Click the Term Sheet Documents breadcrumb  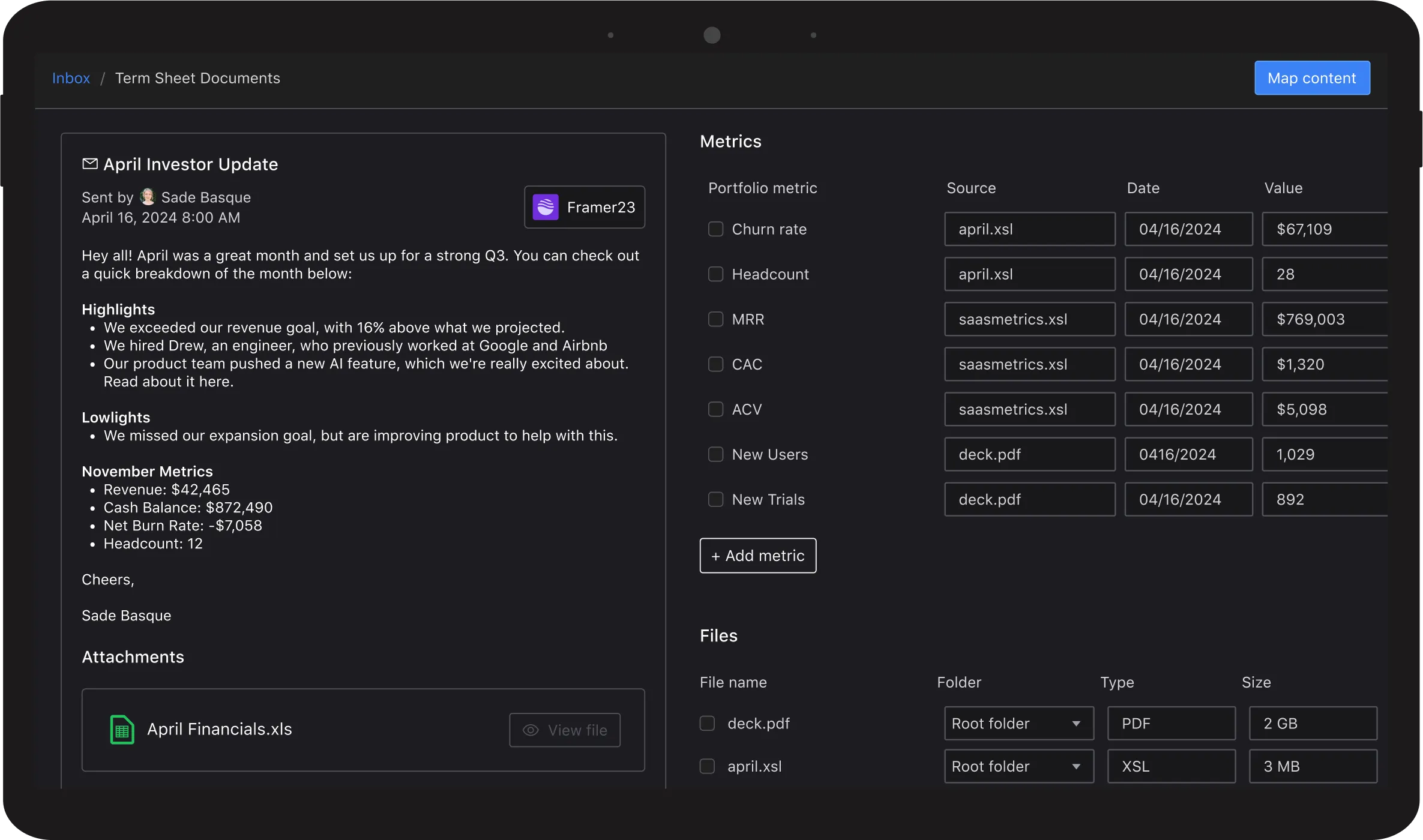click(197, 78)
